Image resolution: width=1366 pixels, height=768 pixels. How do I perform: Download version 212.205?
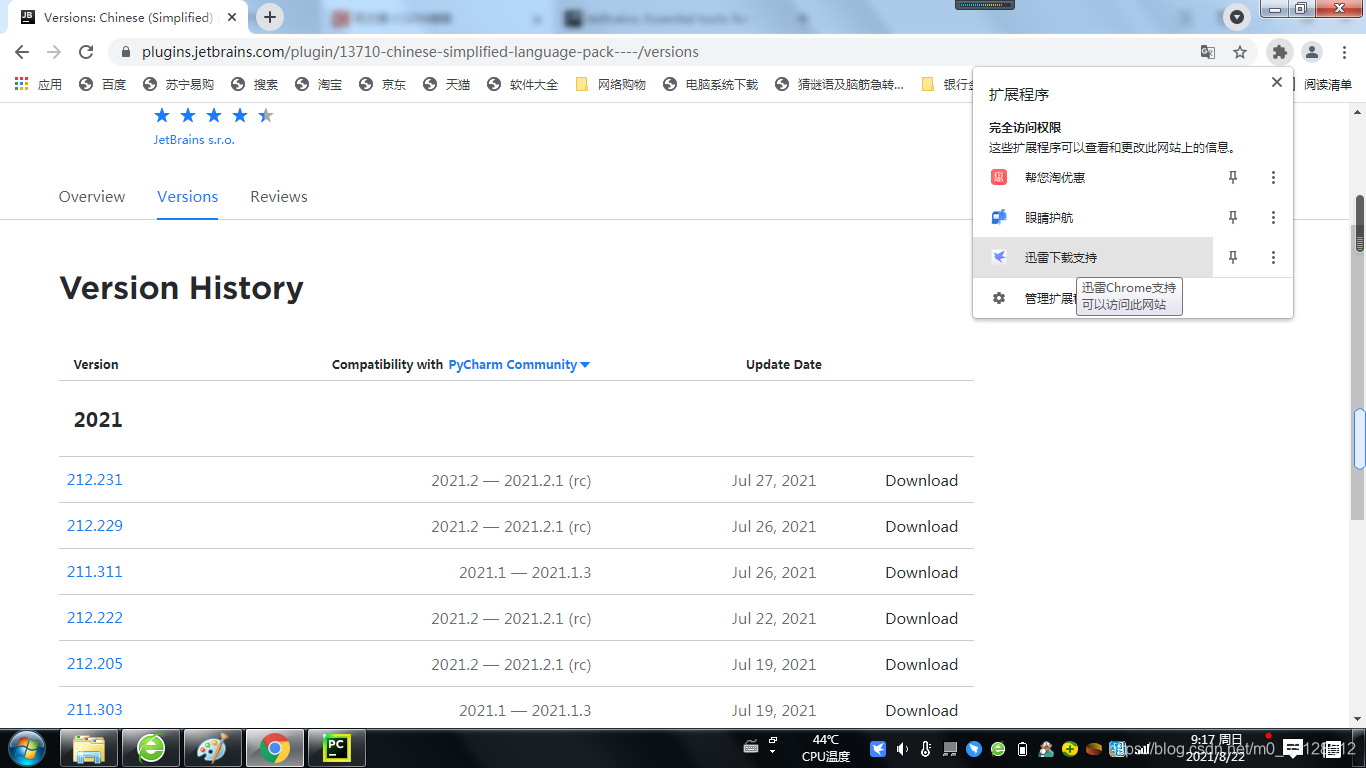click(921, 665)
